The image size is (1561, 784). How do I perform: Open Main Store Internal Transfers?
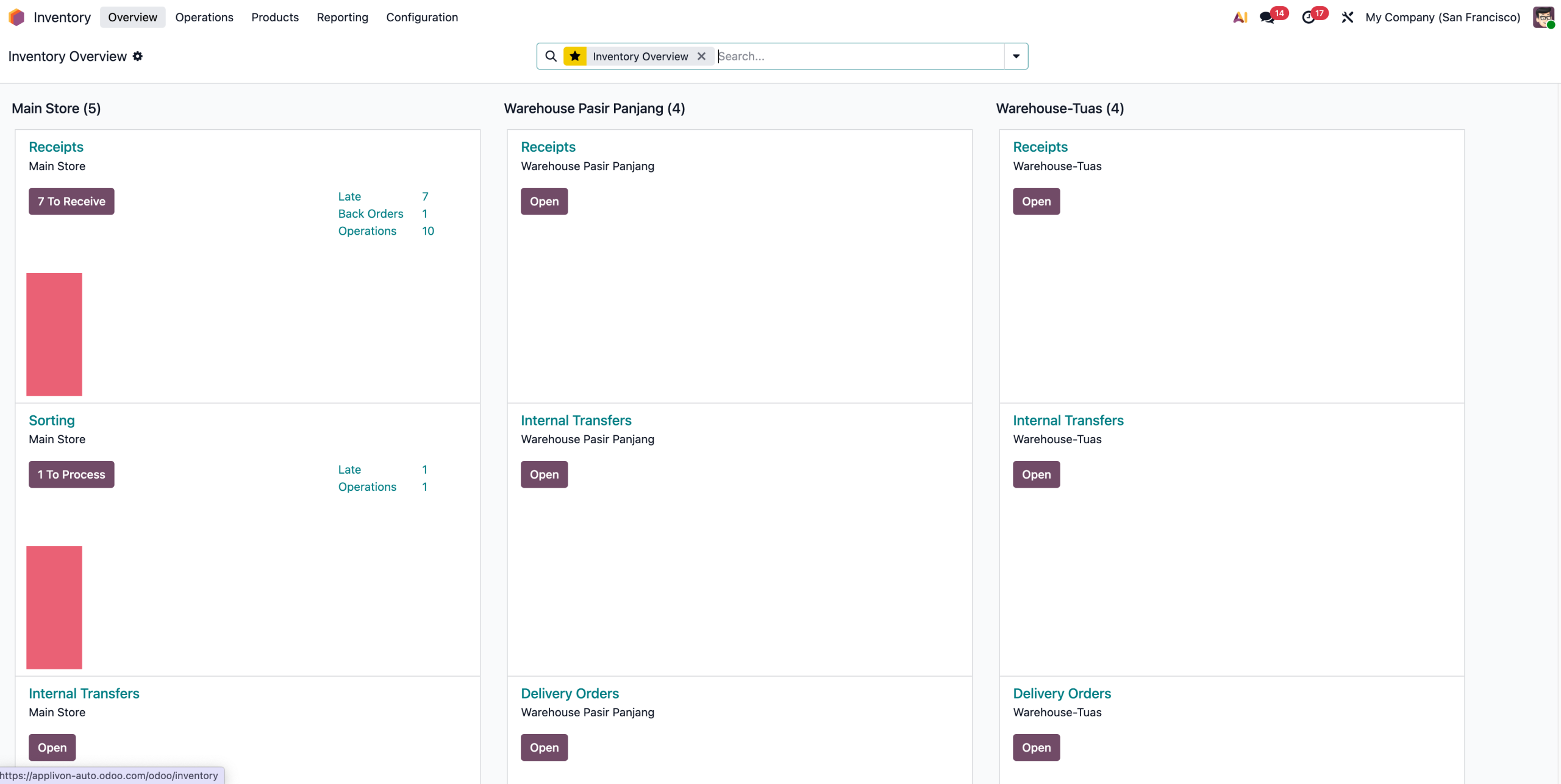pyautogui.click(x=52, y=747)
